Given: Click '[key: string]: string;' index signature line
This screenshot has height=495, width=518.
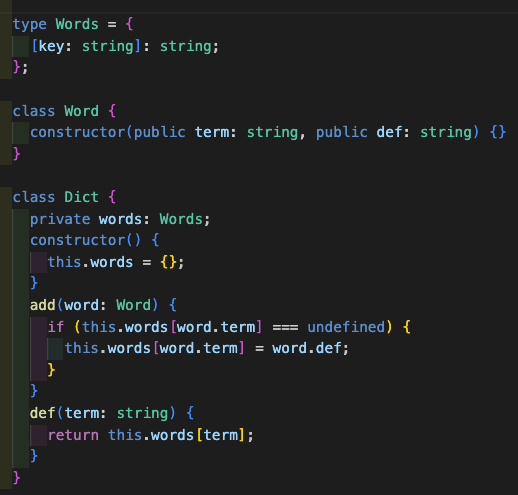Looking at the screenshot, I should click(x=125, y=47).
